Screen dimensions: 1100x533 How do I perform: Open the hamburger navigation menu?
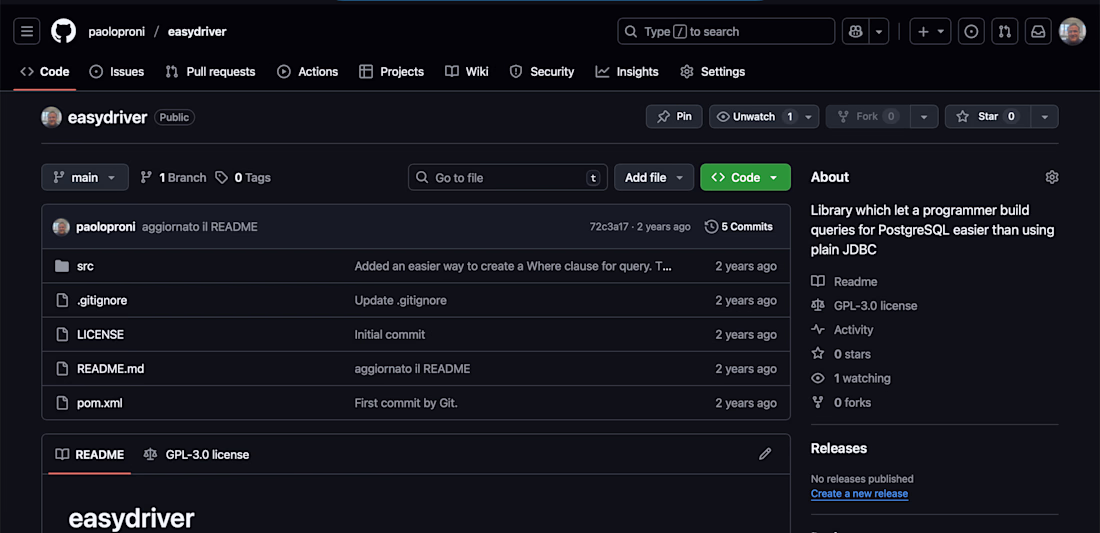[x=27, y=31]
